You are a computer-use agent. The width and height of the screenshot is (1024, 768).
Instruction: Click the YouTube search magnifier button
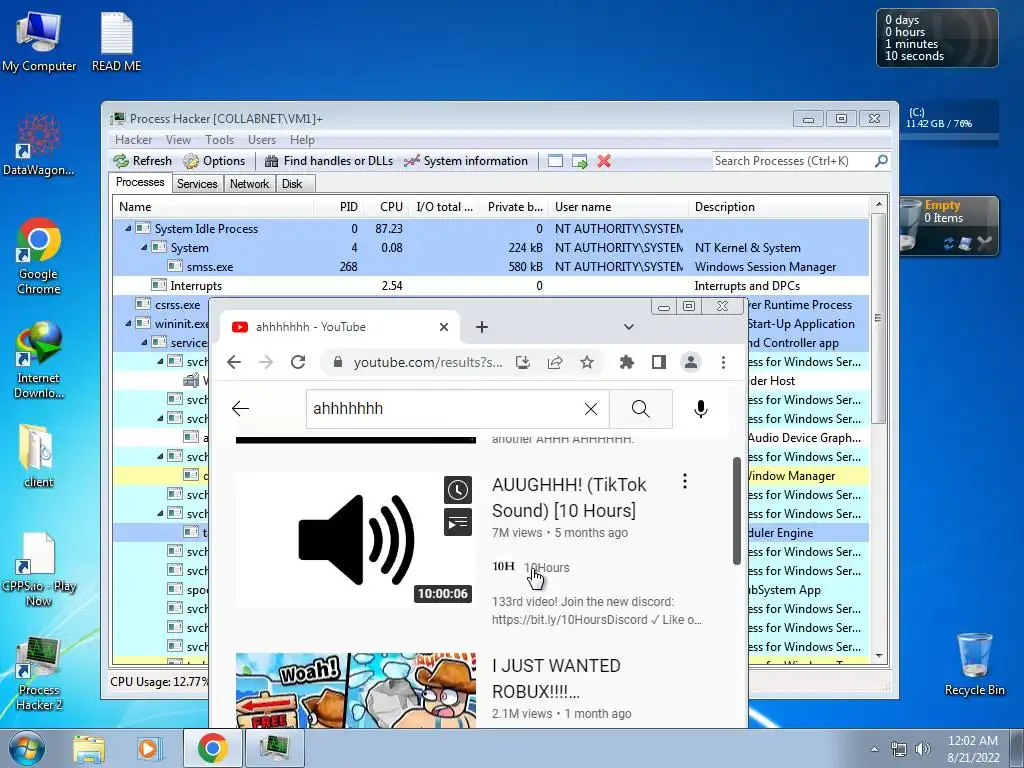641,409
